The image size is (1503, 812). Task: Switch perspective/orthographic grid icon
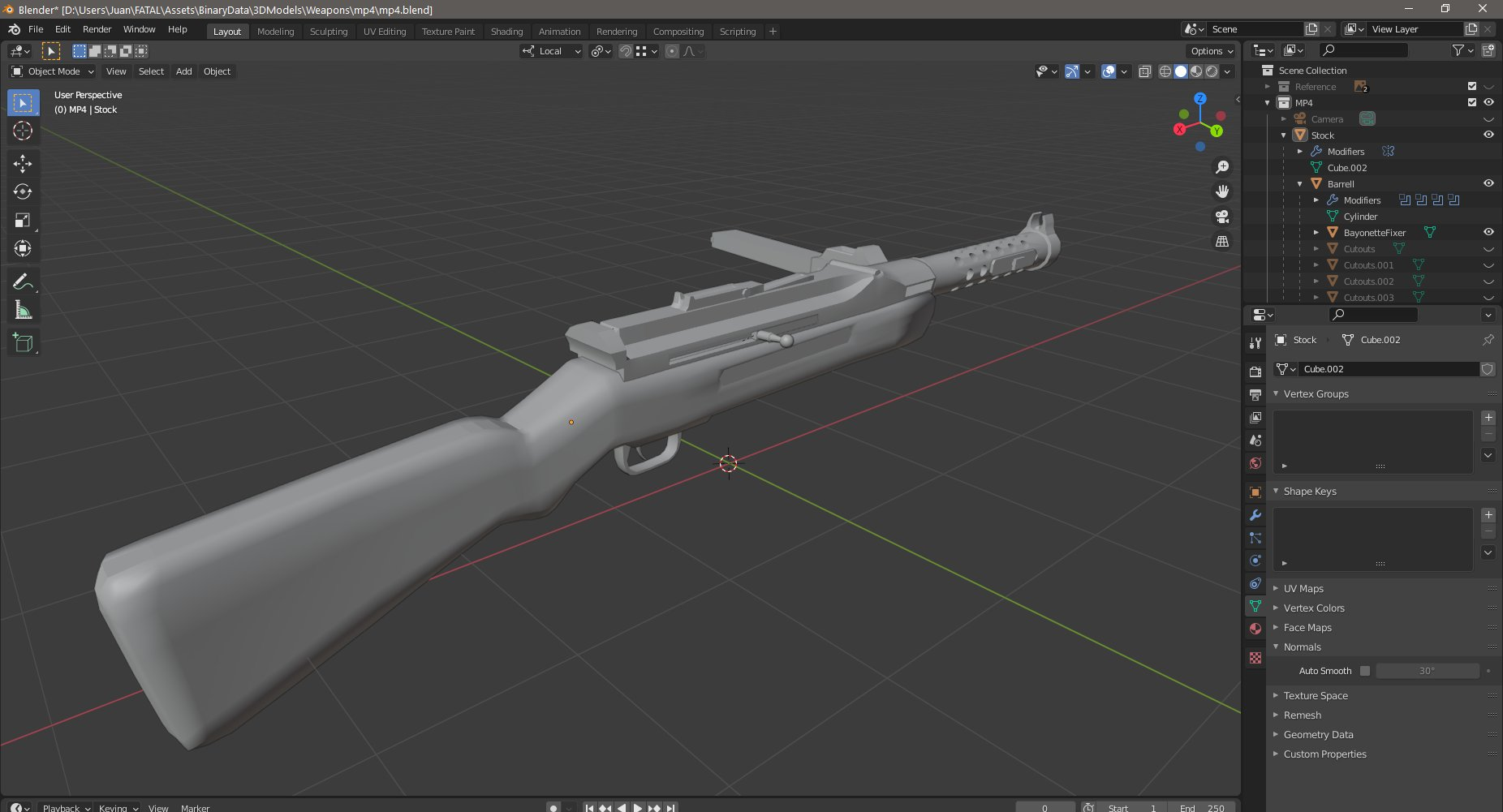[x=1222, y=241]
